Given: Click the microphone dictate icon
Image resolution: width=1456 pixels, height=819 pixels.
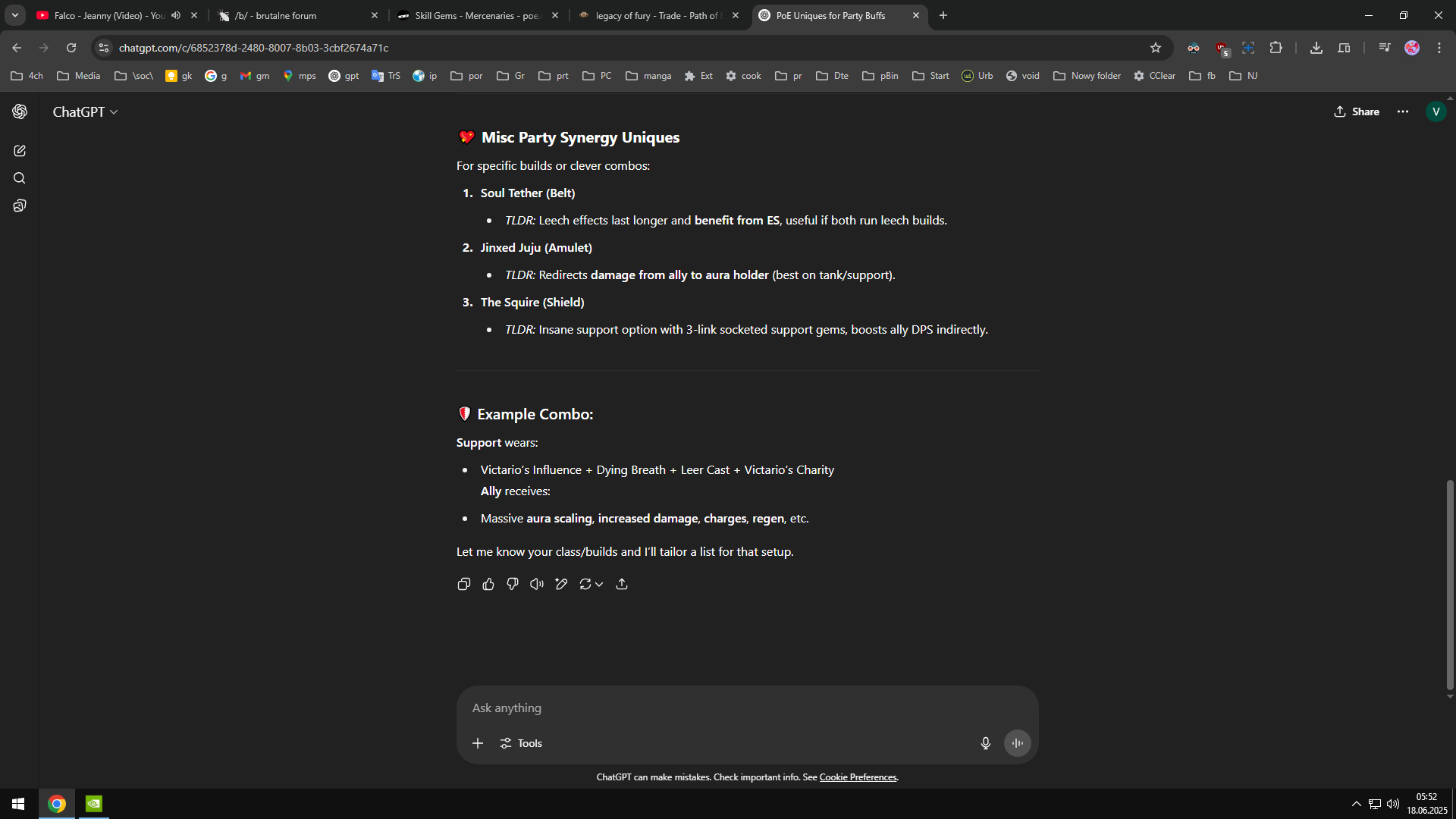Looking at the screenshot, I should click(x=986, y=743).
